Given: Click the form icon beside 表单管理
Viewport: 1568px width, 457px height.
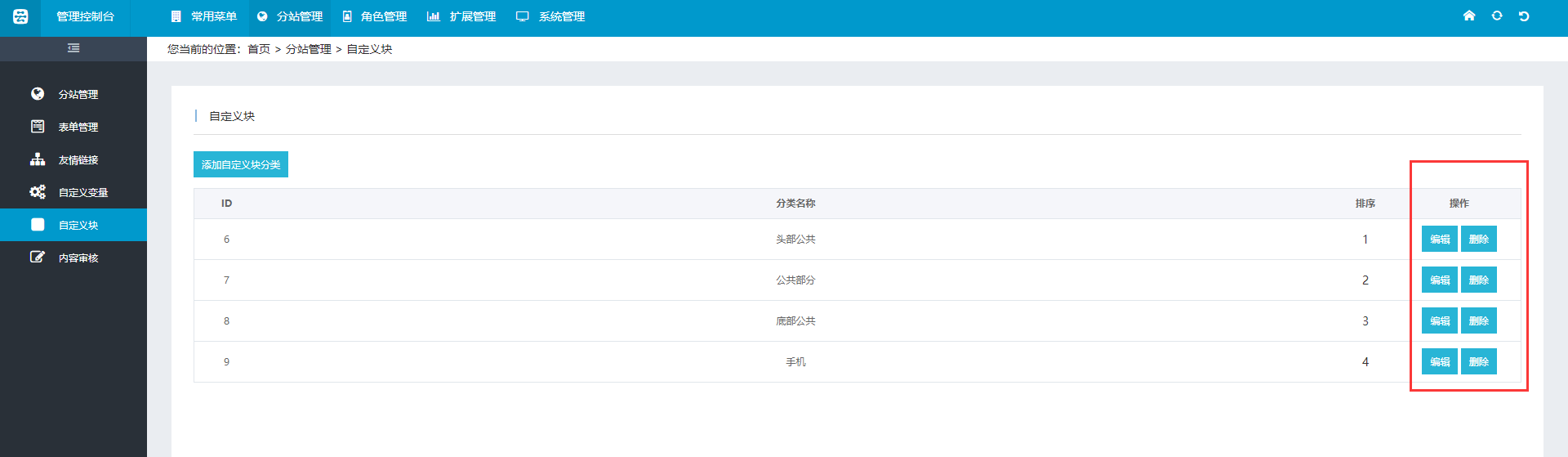Looking at the screenshot, I should [38, 127].
